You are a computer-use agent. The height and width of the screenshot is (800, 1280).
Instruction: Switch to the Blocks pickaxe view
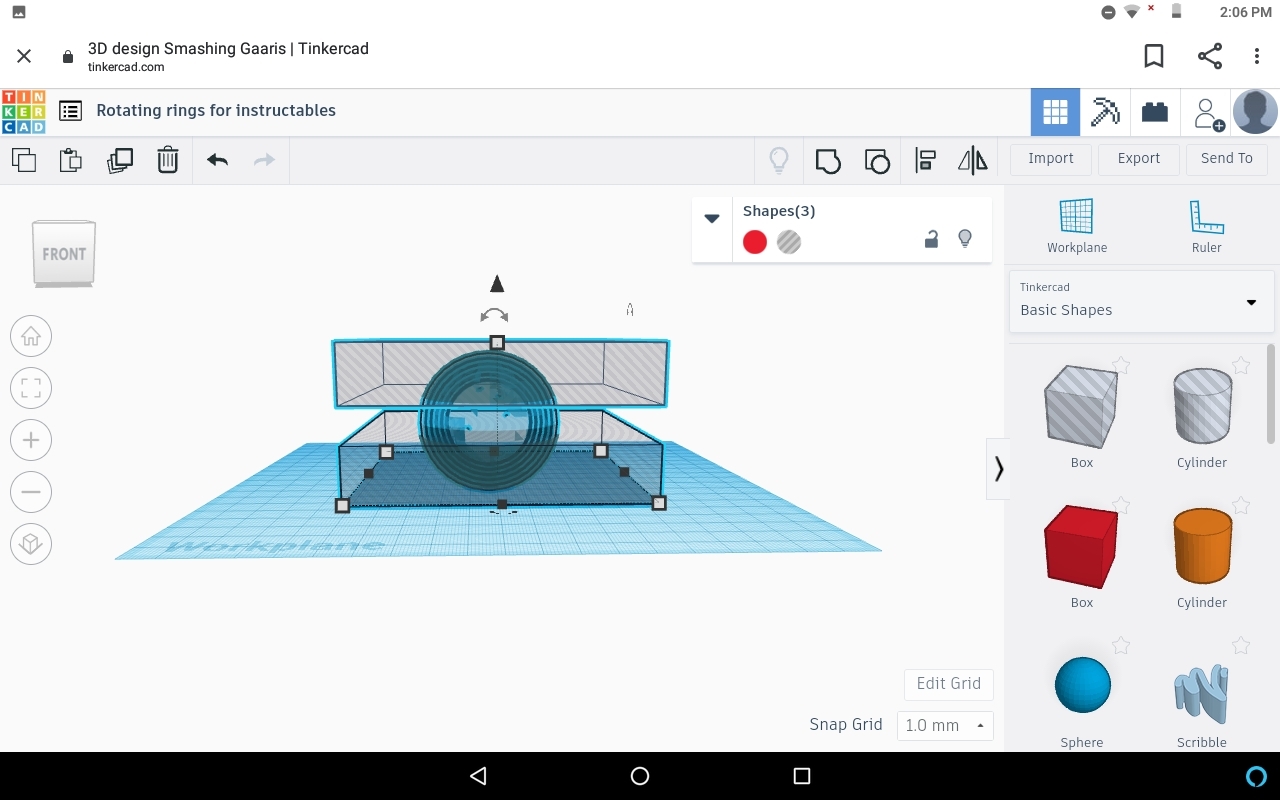click(x=1105, y=112)
